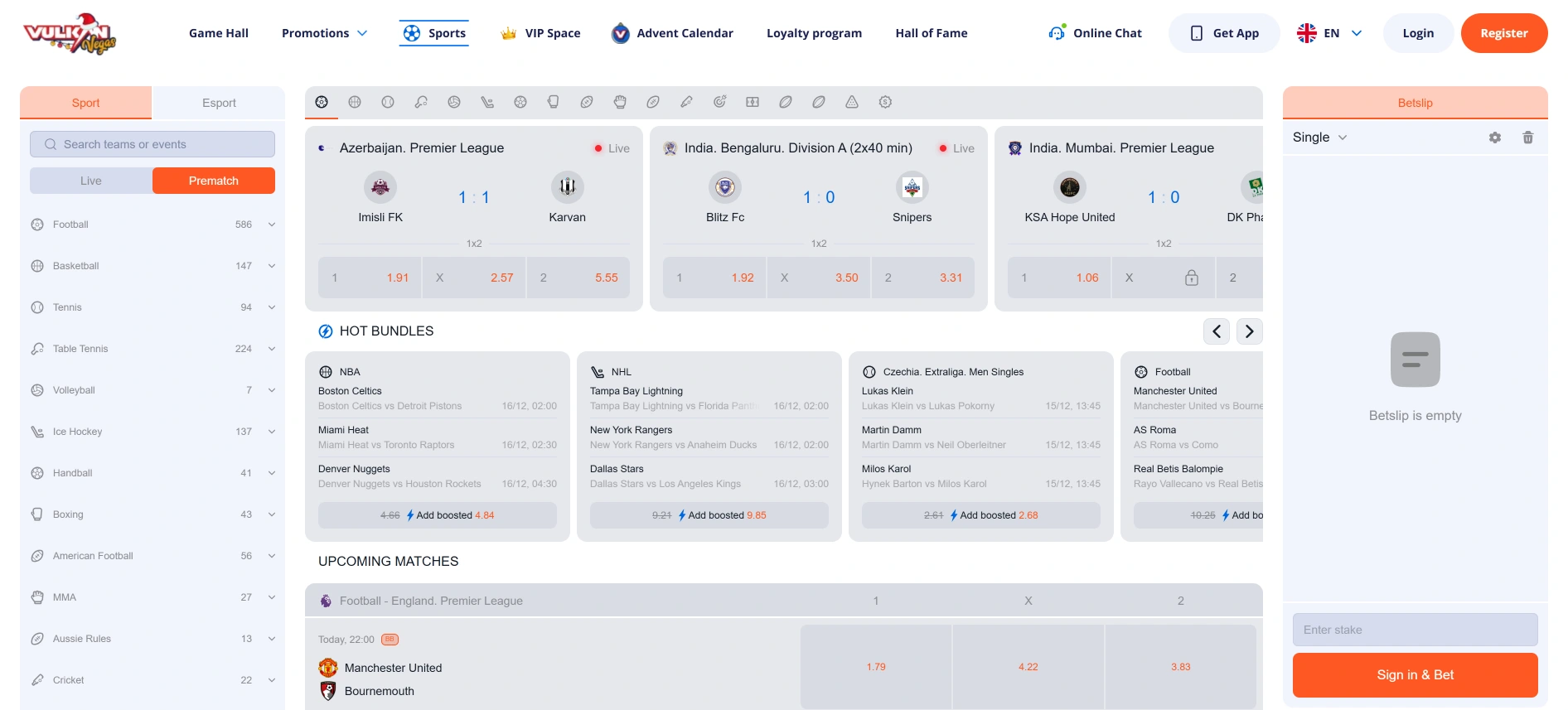Select the basketball icon in sports bar
Screen dimensions: 1568x710
(355, 102)
